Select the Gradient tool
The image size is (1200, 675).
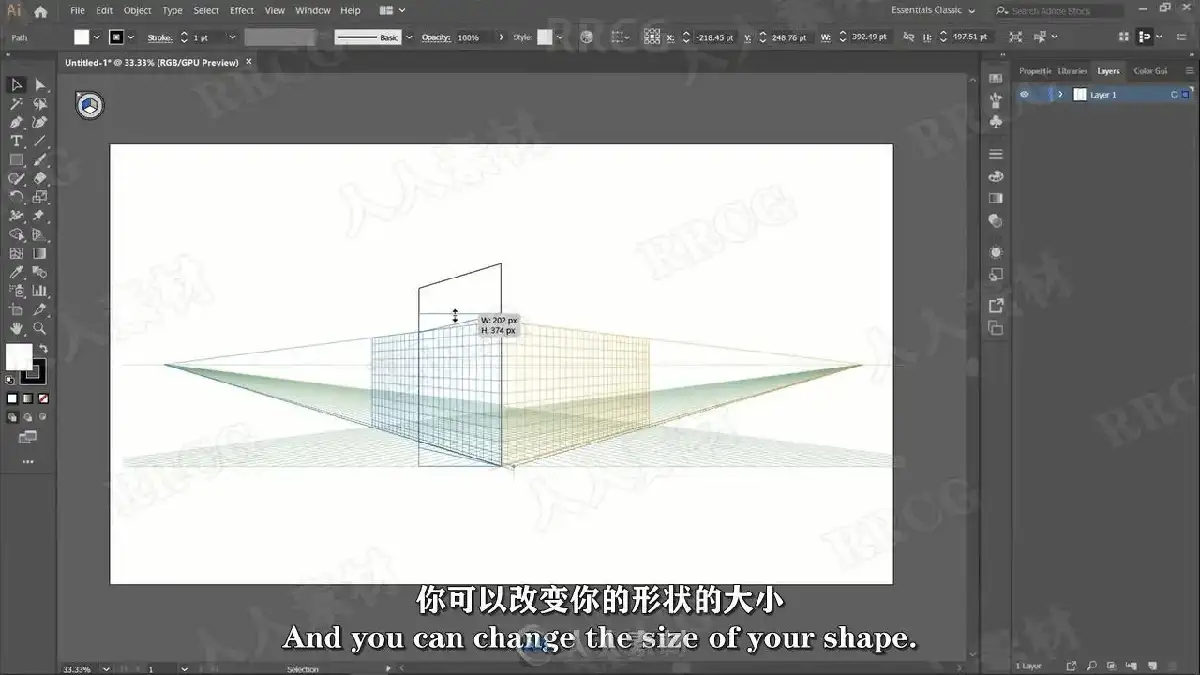coord(40,253)
